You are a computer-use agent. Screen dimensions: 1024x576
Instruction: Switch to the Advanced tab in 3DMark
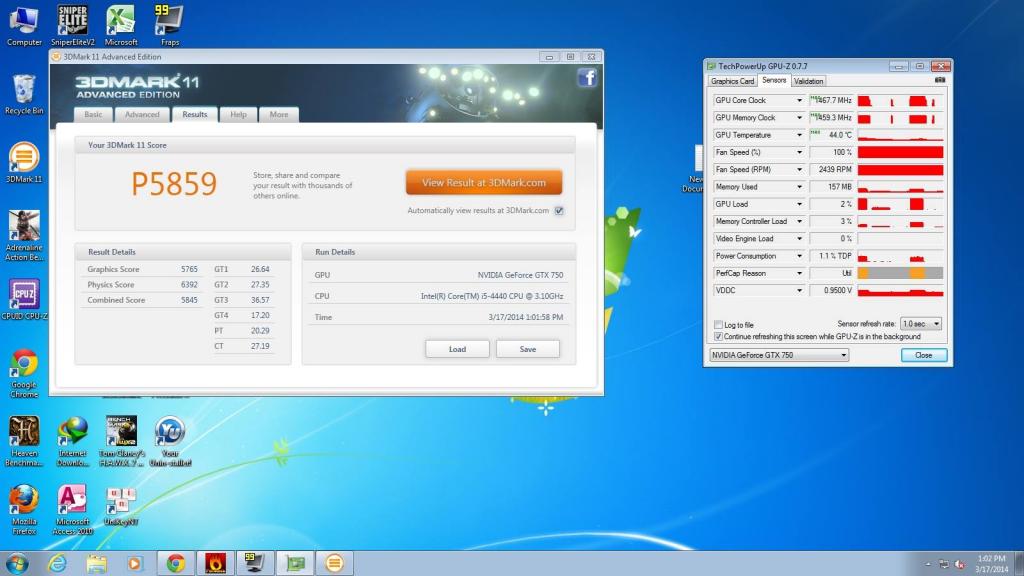(x=142, y=114)
